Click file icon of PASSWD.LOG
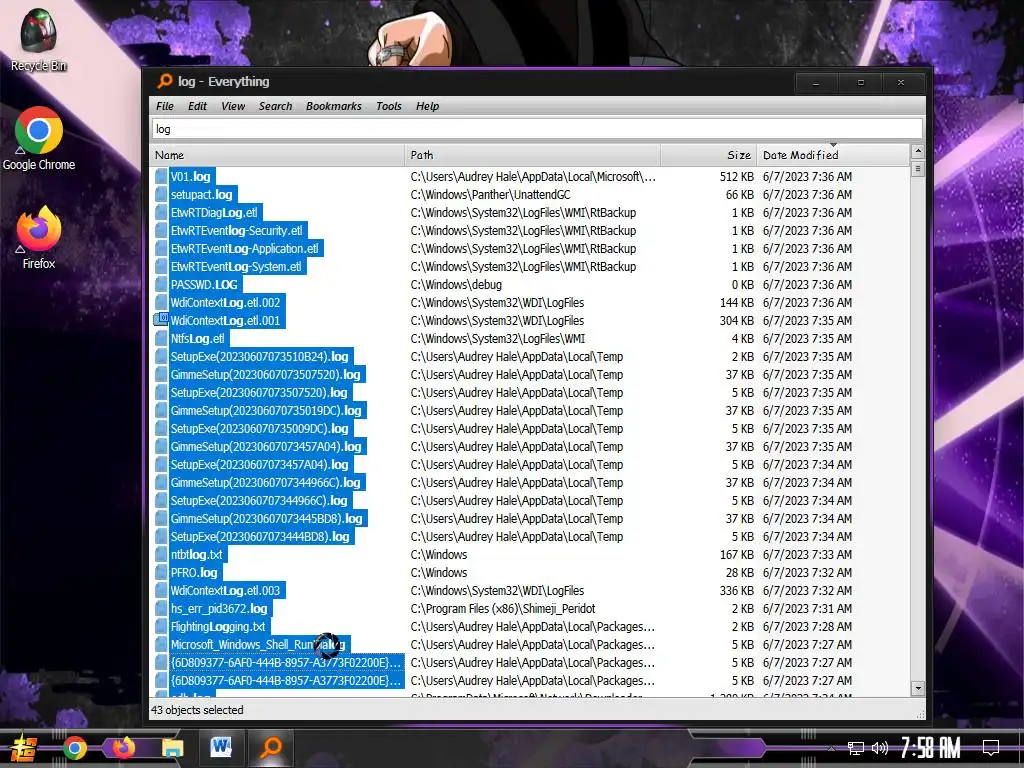The image size is (1024, 768). pos(161,285)
